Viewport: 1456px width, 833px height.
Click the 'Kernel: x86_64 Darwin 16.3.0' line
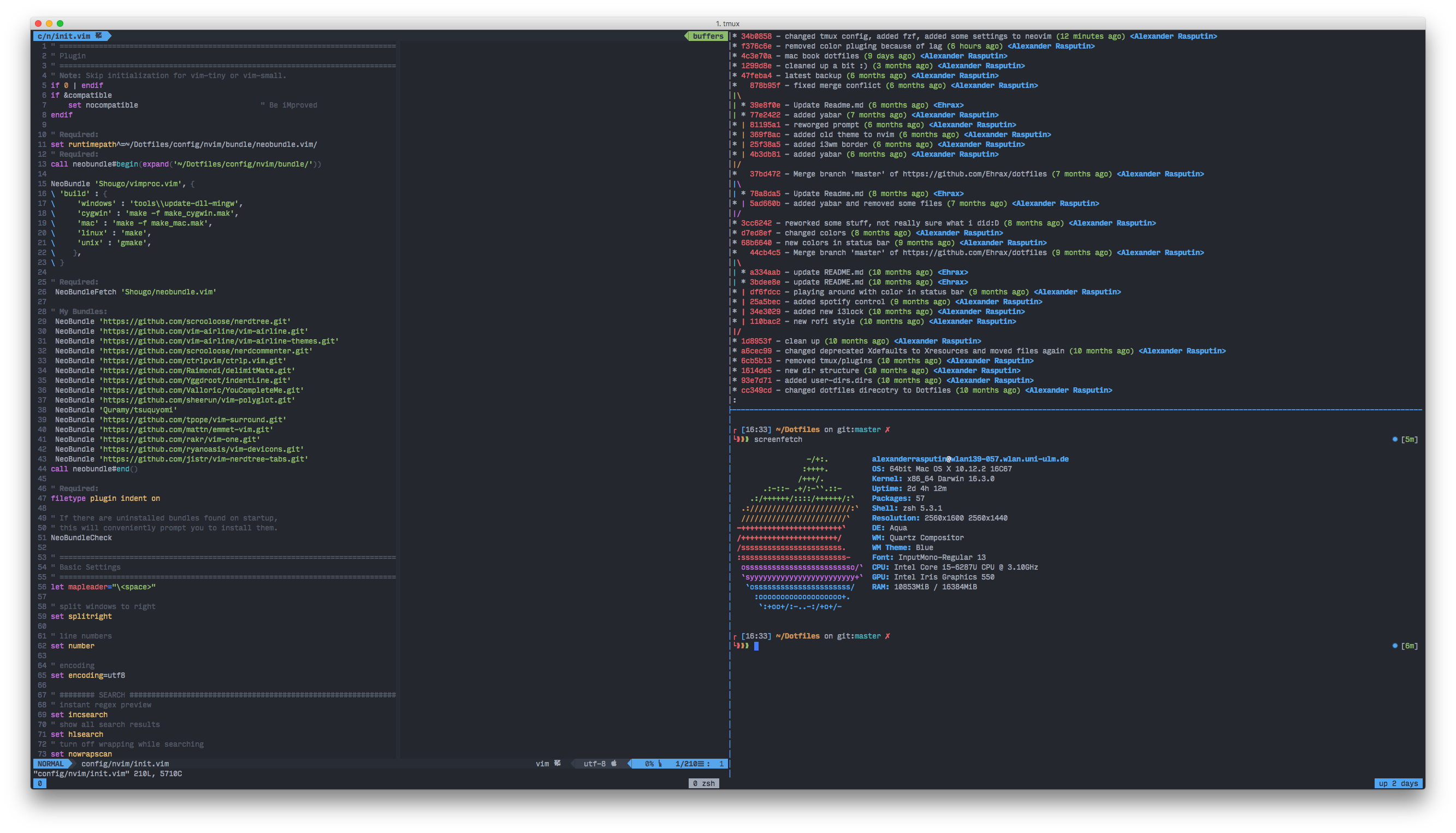pos(933,479)
